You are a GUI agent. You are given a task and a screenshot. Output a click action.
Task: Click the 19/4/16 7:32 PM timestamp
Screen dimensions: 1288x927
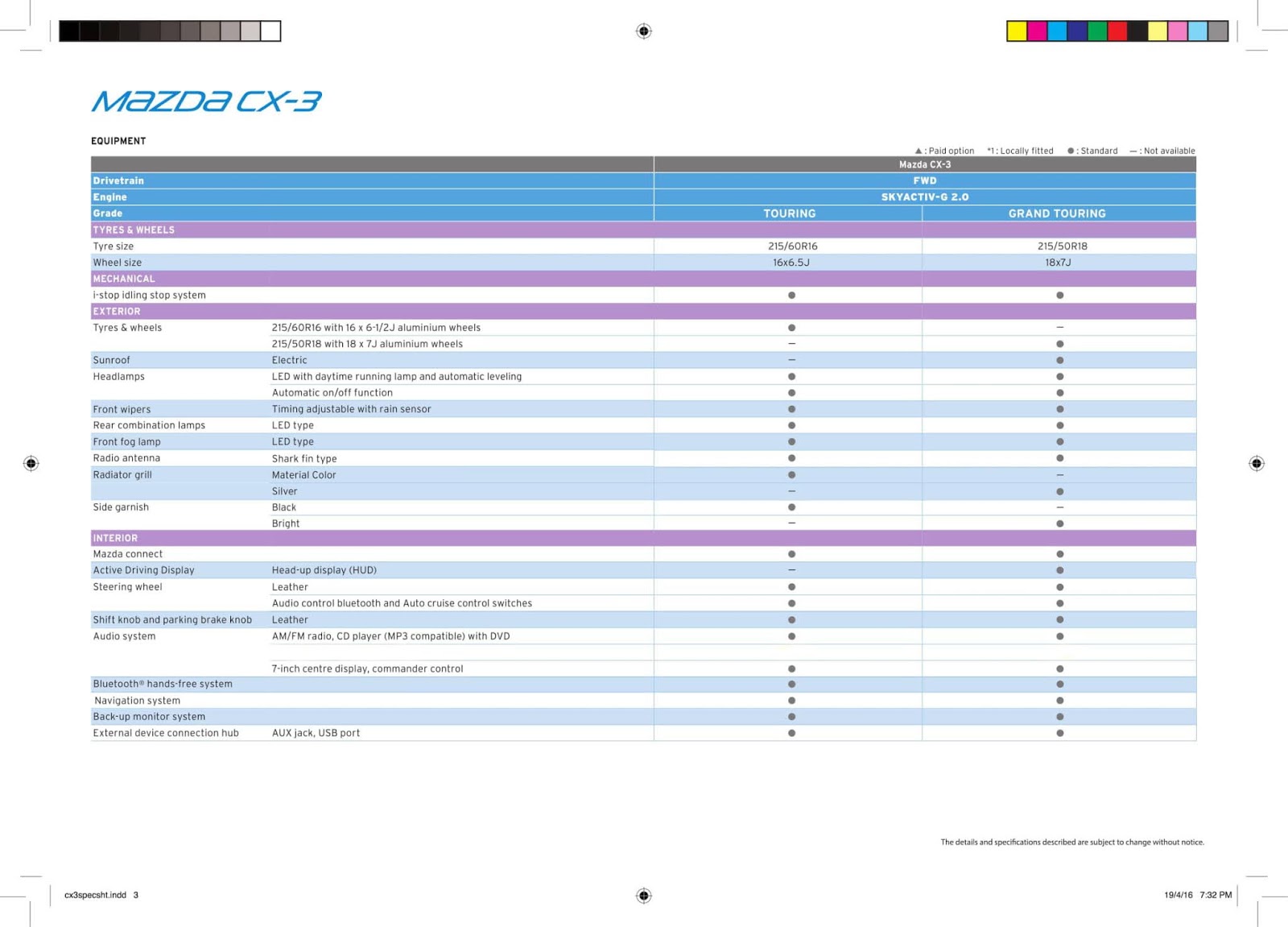coord(1198,895)
